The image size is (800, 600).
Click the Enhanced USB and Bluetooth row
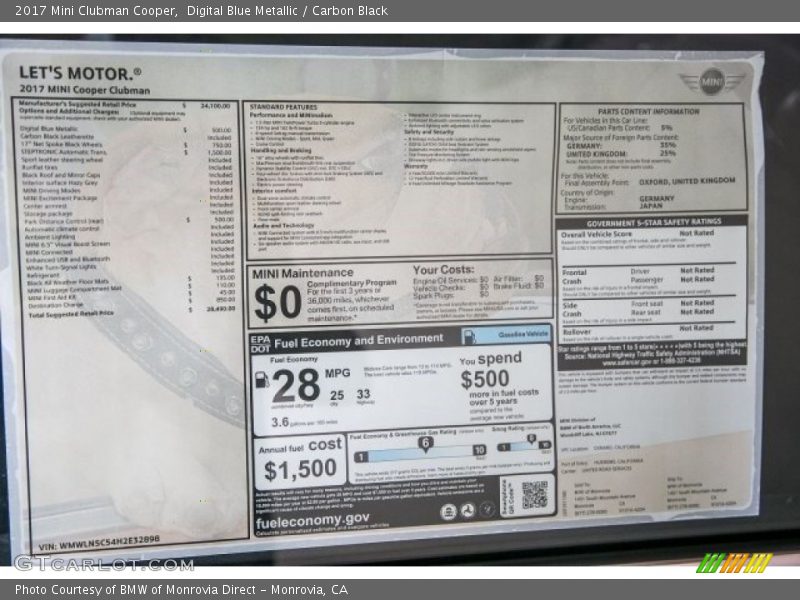(x=130, y=259)
